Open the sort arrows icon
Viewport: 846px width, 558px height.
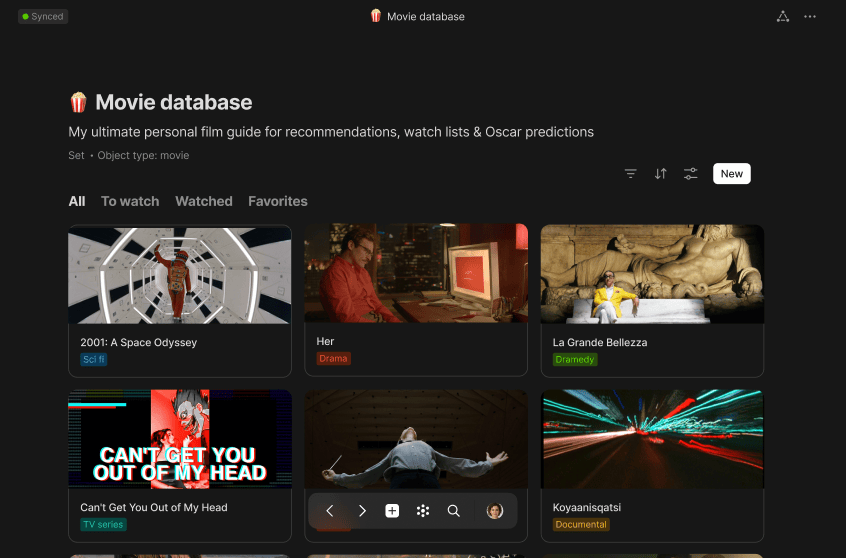click(660, 174)
